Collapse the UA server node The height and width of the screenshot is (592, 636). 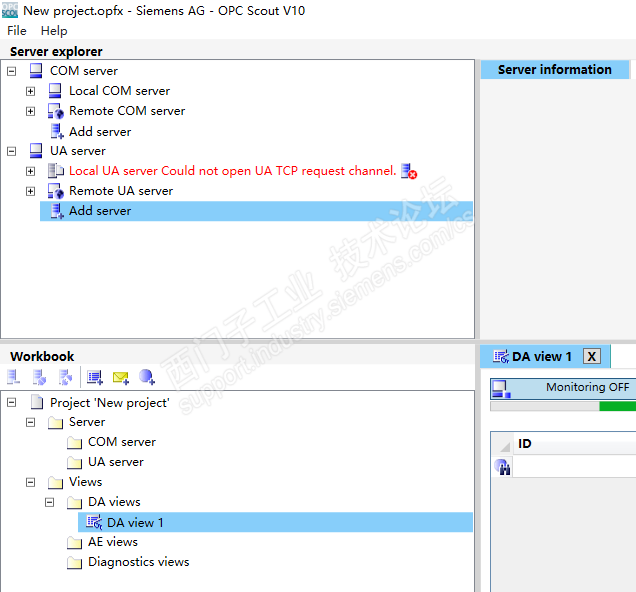pos(12,151)
